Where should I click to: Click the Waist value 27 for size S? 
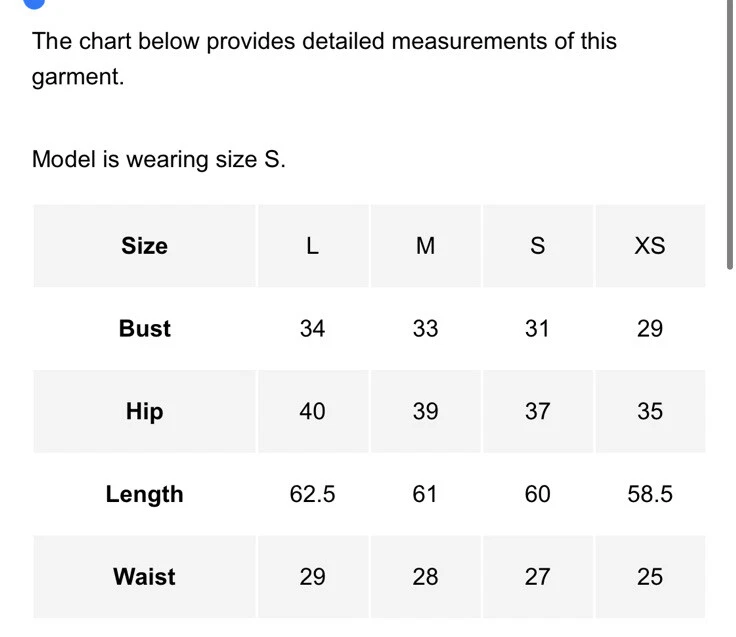[x=537, y=577]
